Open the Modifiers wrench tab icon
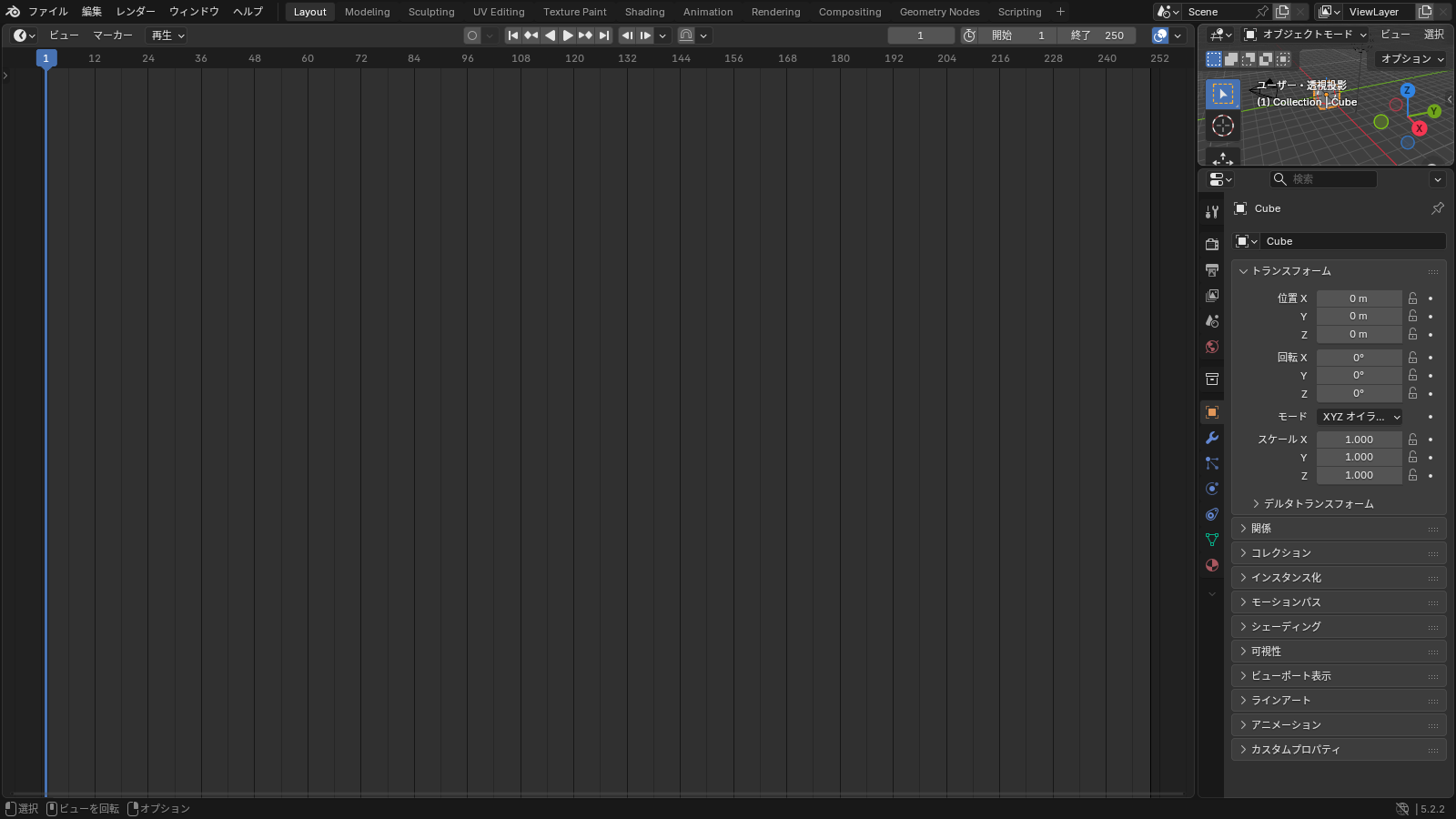1456x819 pixels. click(x=1212, y=438)
